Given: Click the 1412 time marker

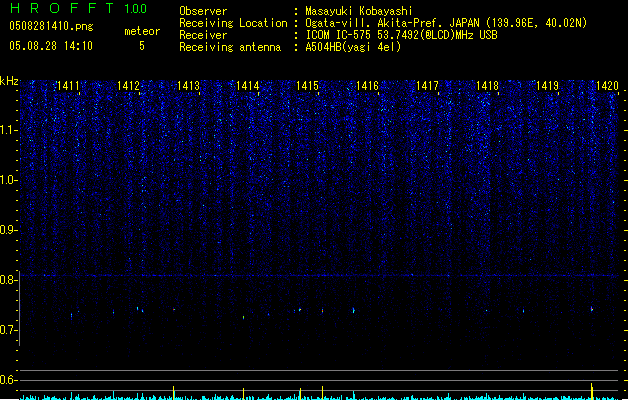Looking at the screenshot, I should [128, 86].
